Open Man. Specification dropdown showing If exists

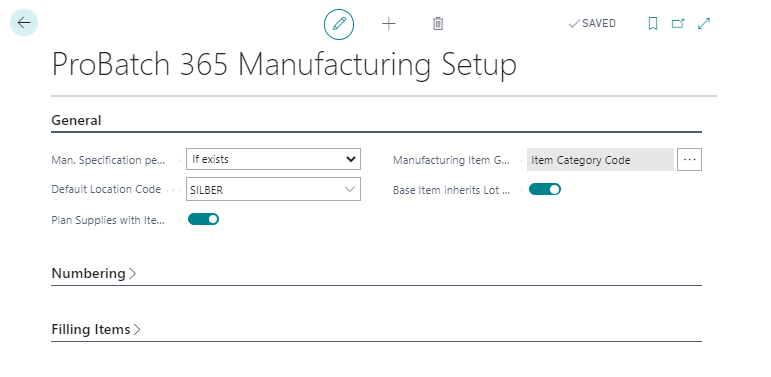(273, 159)
